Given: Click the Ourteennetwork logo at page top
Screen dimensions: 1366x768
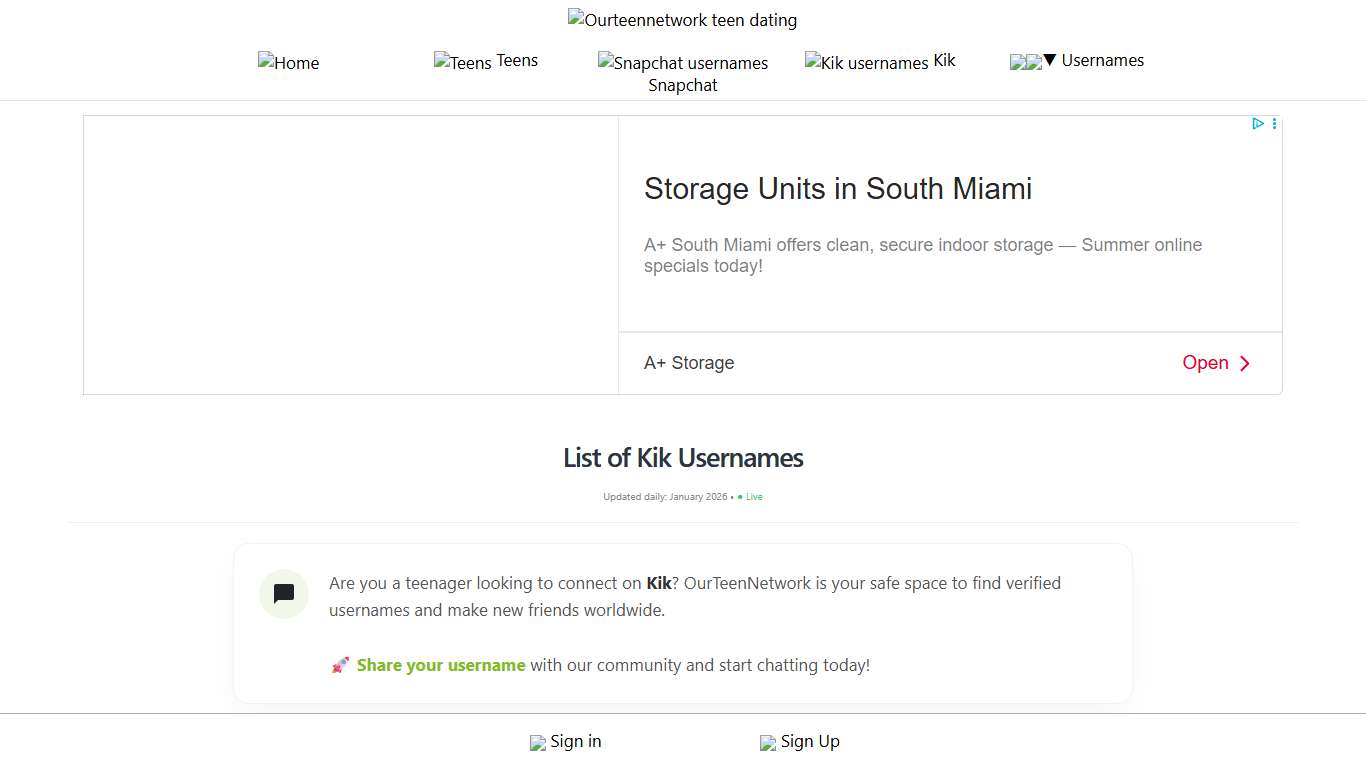Looking at the screenshot, I should click(x=682, y=18).
